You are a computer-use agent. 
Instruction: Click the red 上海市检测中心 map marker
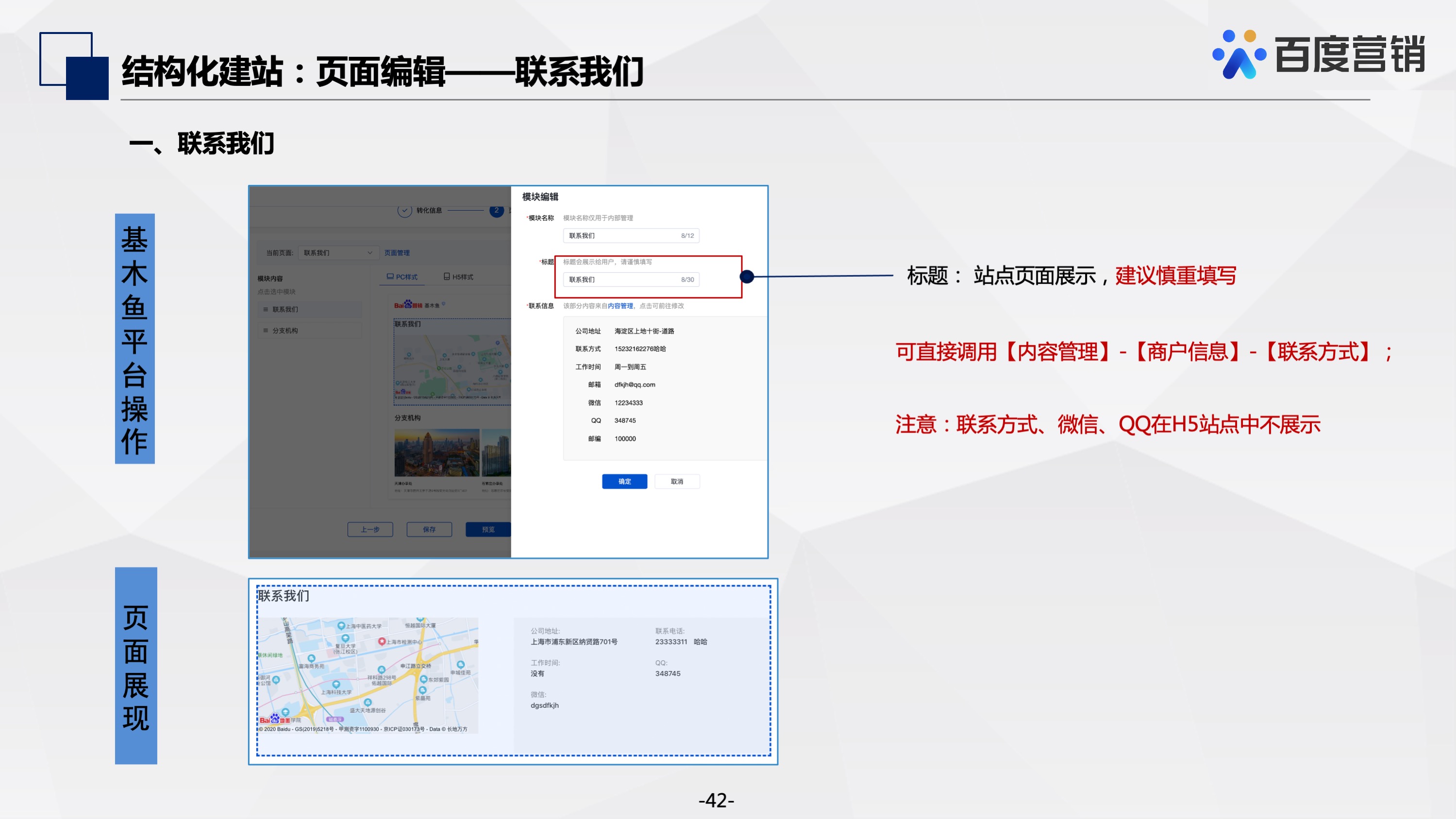[x=382, y=641]
